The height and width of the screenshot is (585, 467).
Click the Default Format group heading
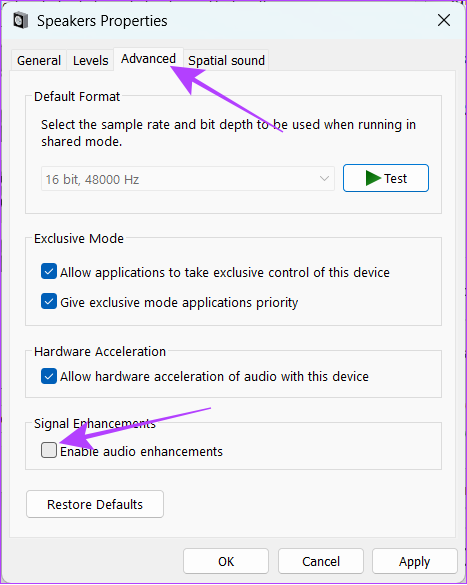[x=77, y=97]
